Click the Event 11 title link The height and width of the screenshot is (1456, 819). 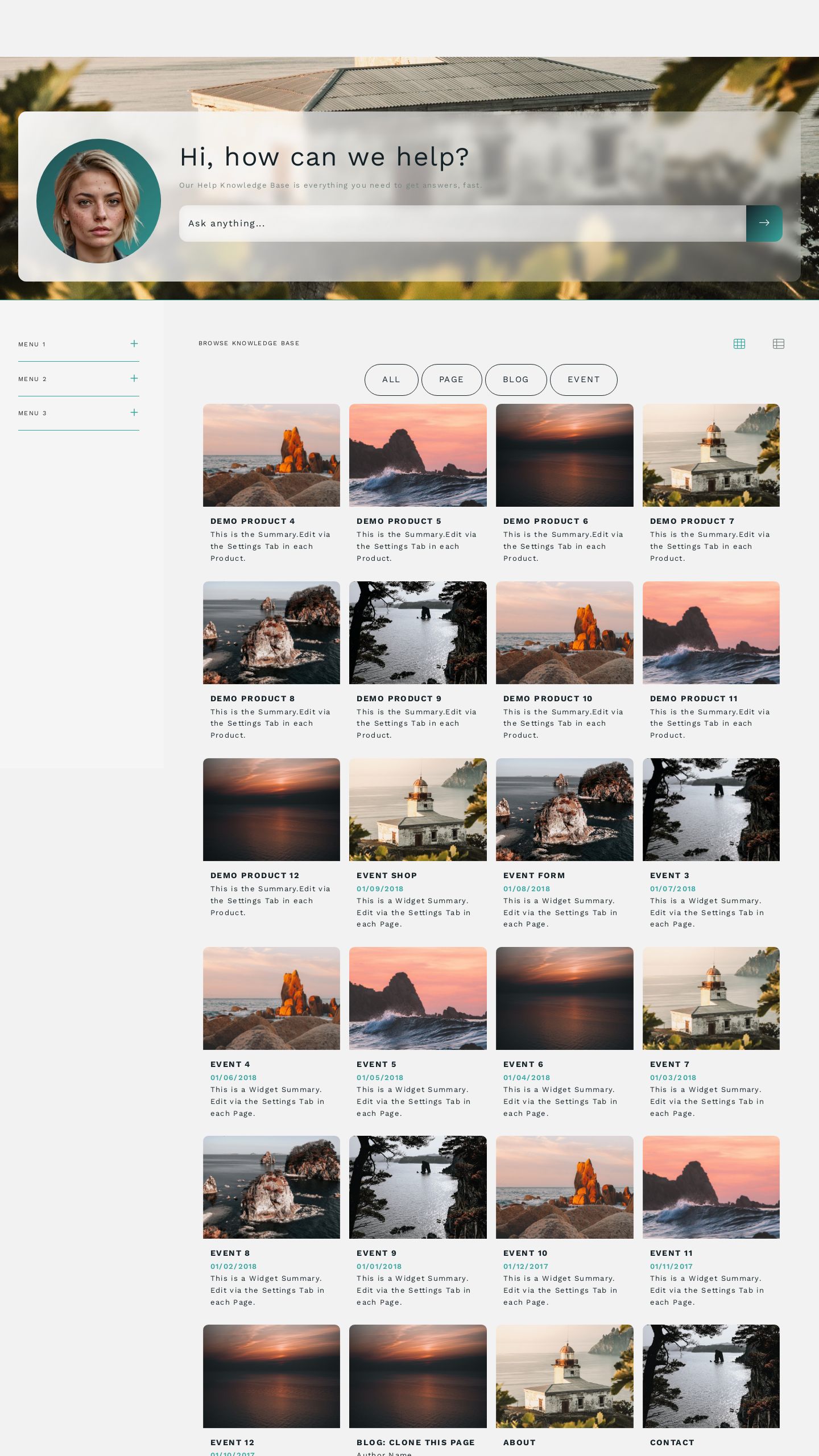(x=671, y=1253)
